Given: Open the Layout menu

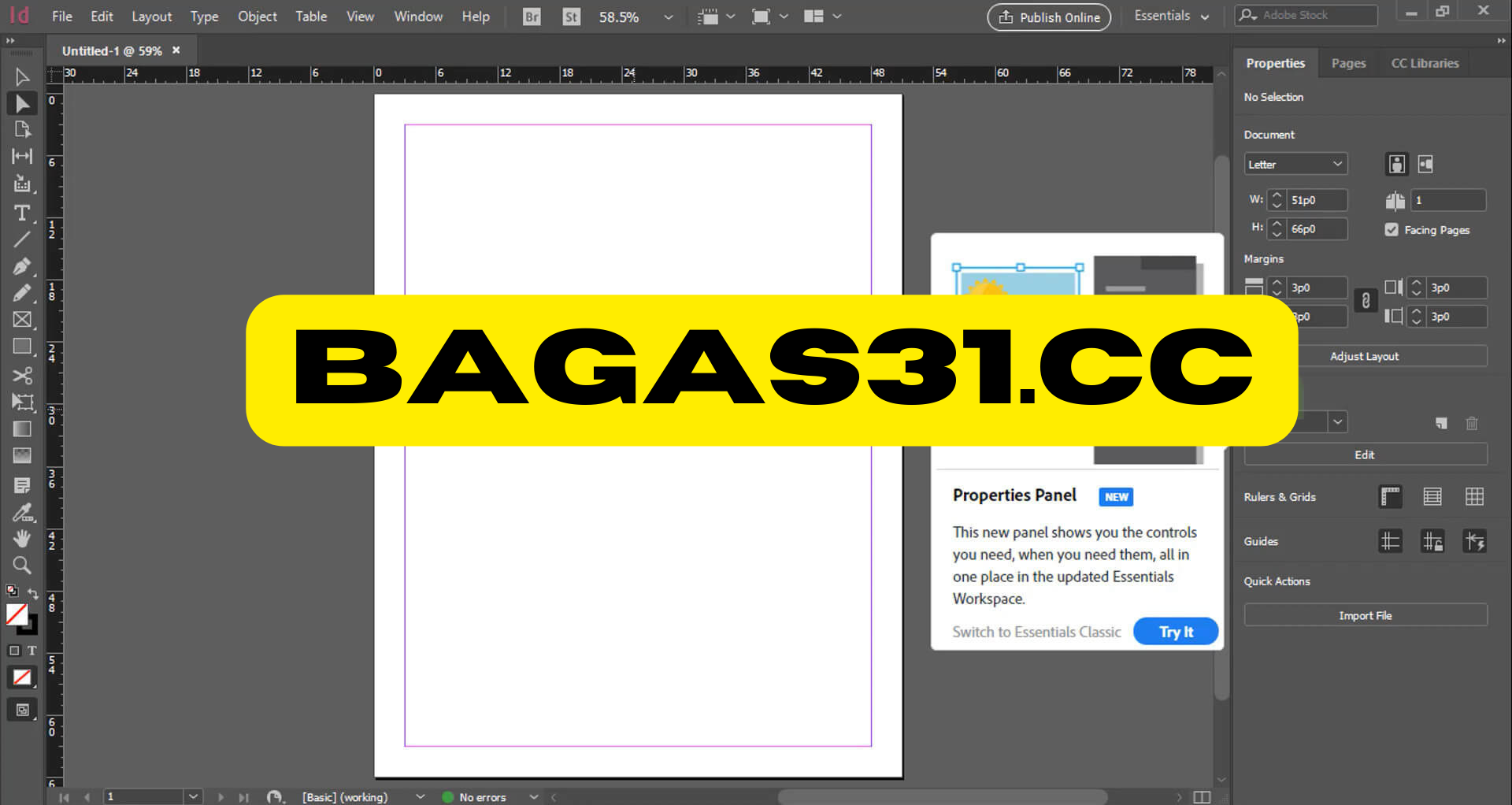Looking at the screenshot, I should (x=151, y=16).
